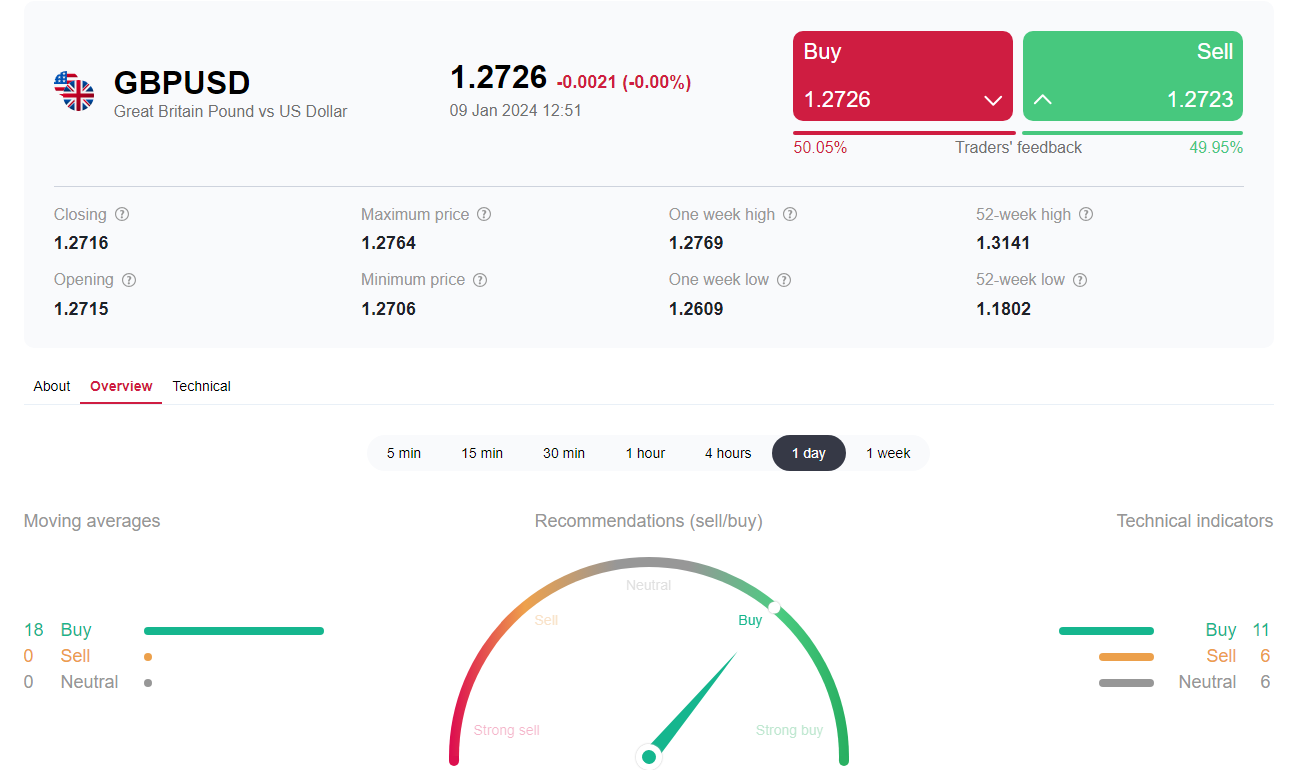This screenshot has height=775, width=1289.
Task: Click the Moving averages green Buy bar
Action: 234,631
